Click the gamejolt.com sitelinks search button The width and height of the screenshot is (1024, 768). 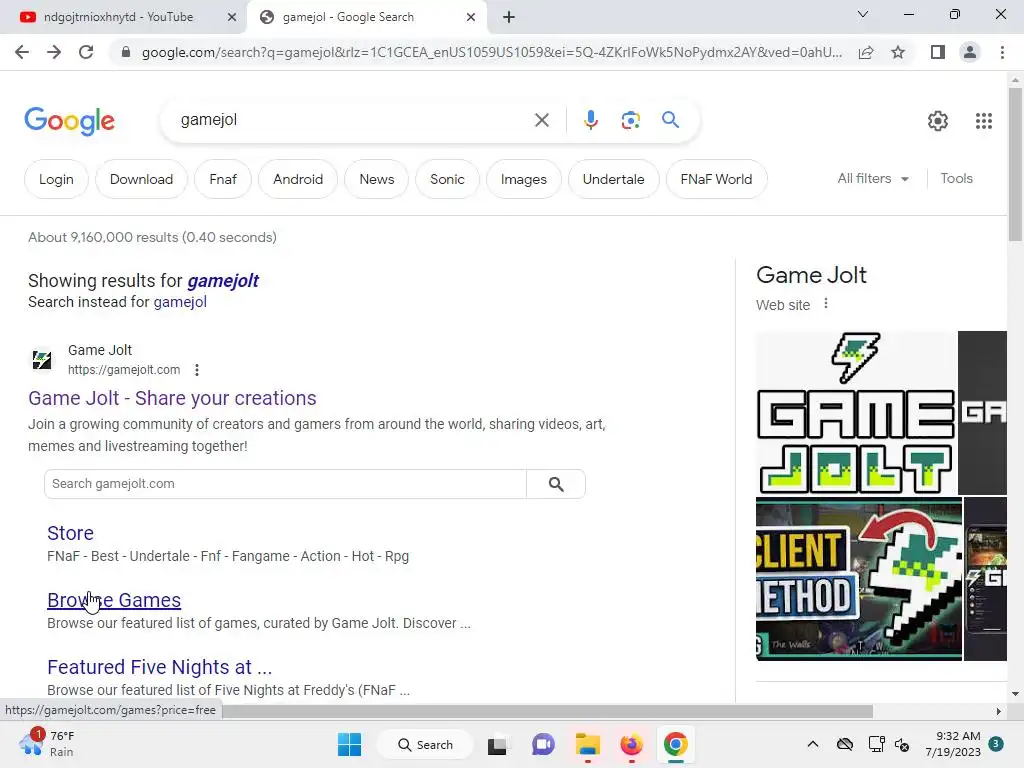pyautogui.click(x=556, y=484)
